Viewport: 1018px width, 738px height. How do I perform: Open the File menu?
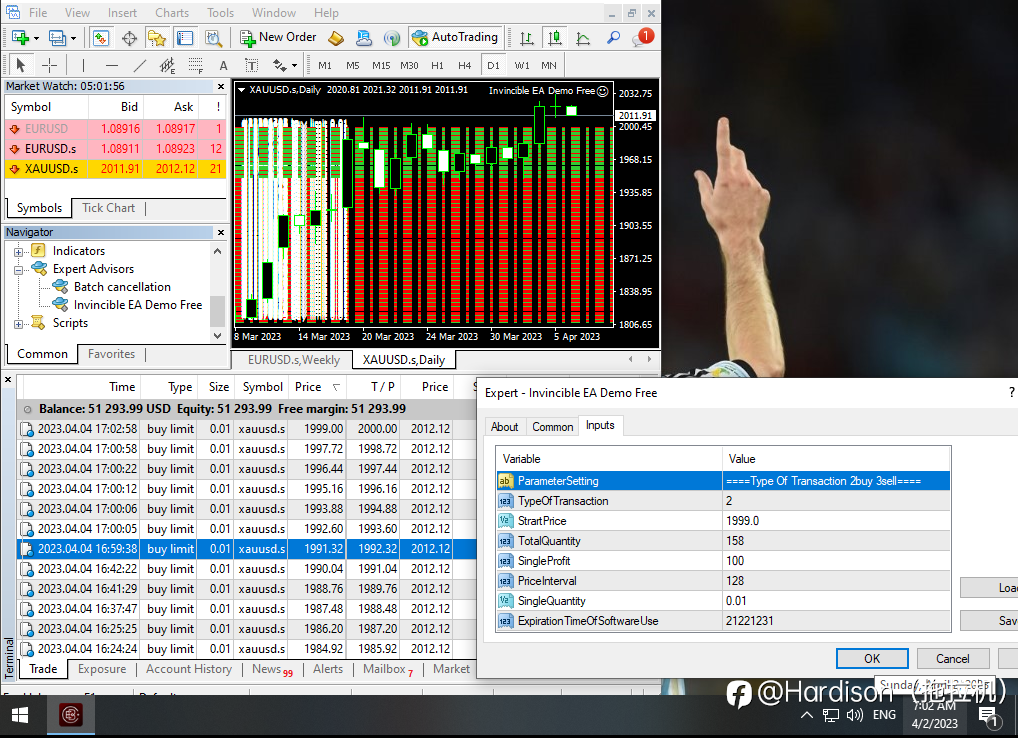tap(38, 12)
